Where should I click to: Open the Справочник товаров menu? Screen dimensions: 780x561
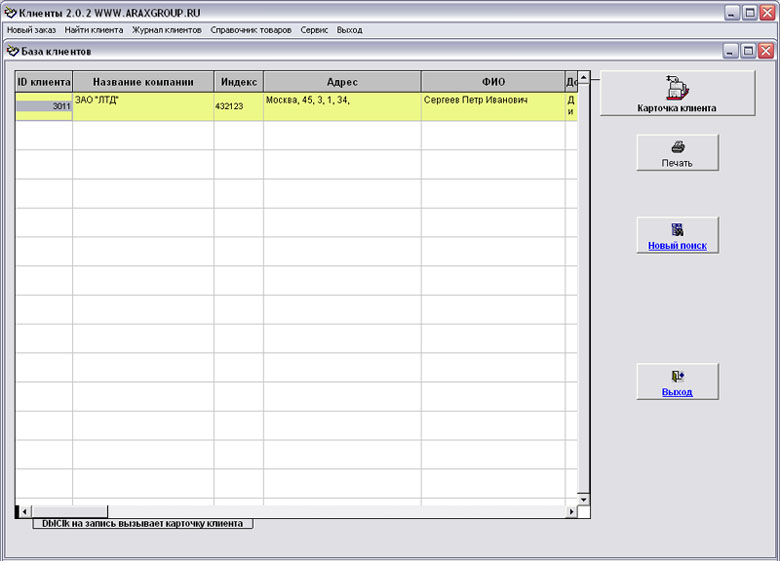251,30
